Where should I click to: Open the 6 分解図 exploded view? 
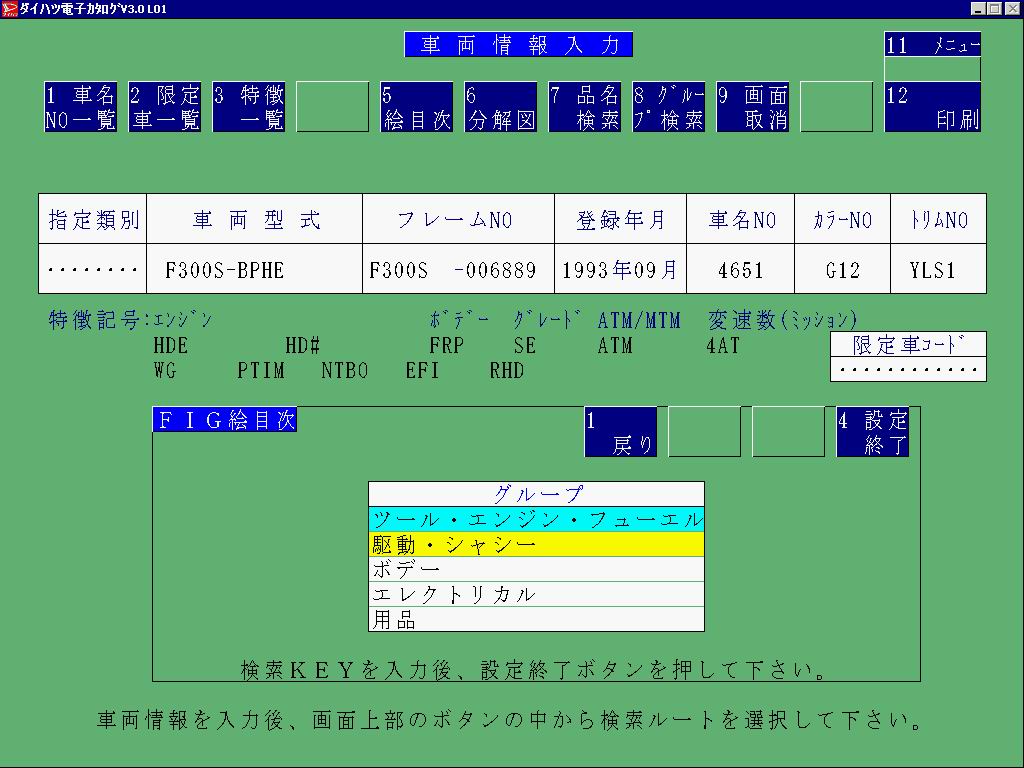coord(500,107)
